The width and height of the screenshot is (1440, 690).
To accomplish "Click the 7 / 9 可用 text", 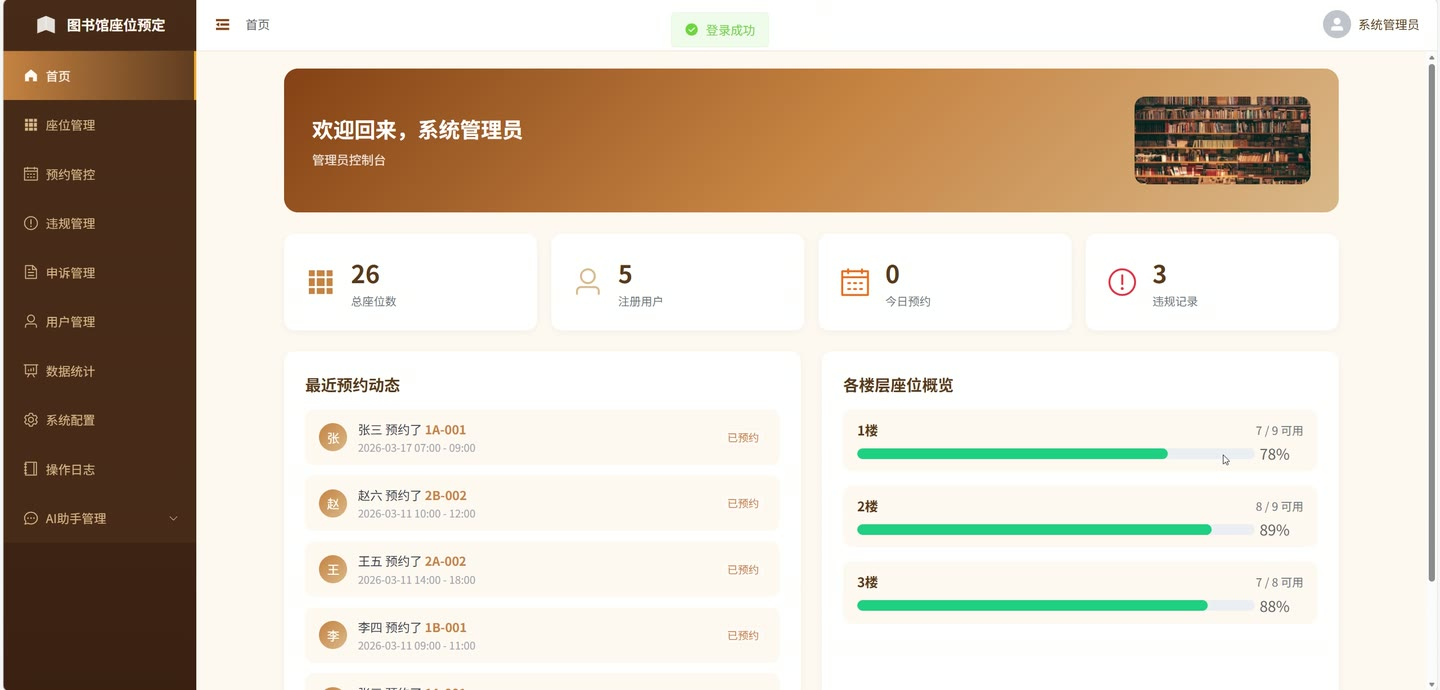I will coord(1279,431).
